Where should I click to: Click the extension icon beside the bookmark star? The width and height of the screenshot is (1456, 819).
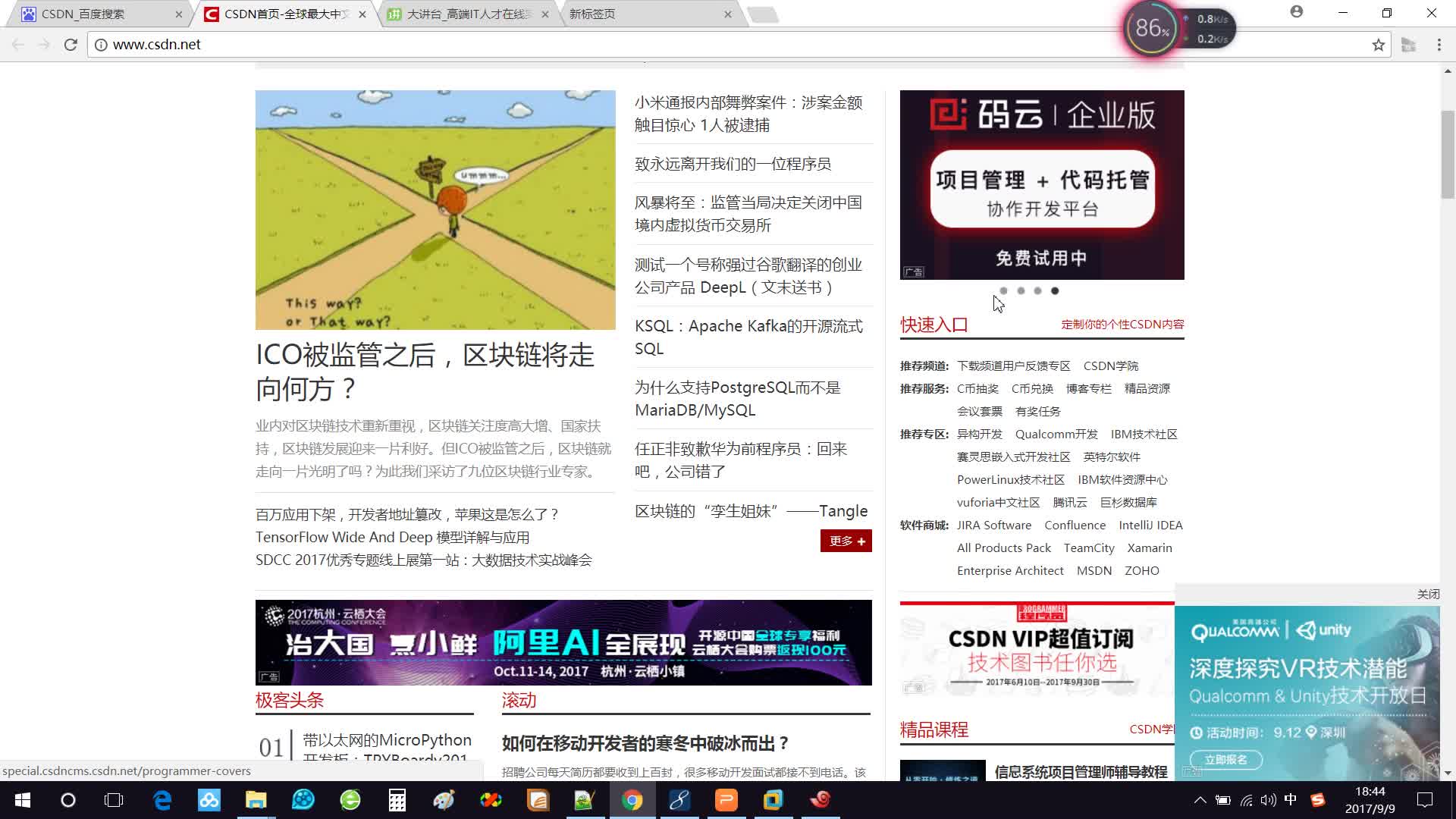coord(1408,45)
